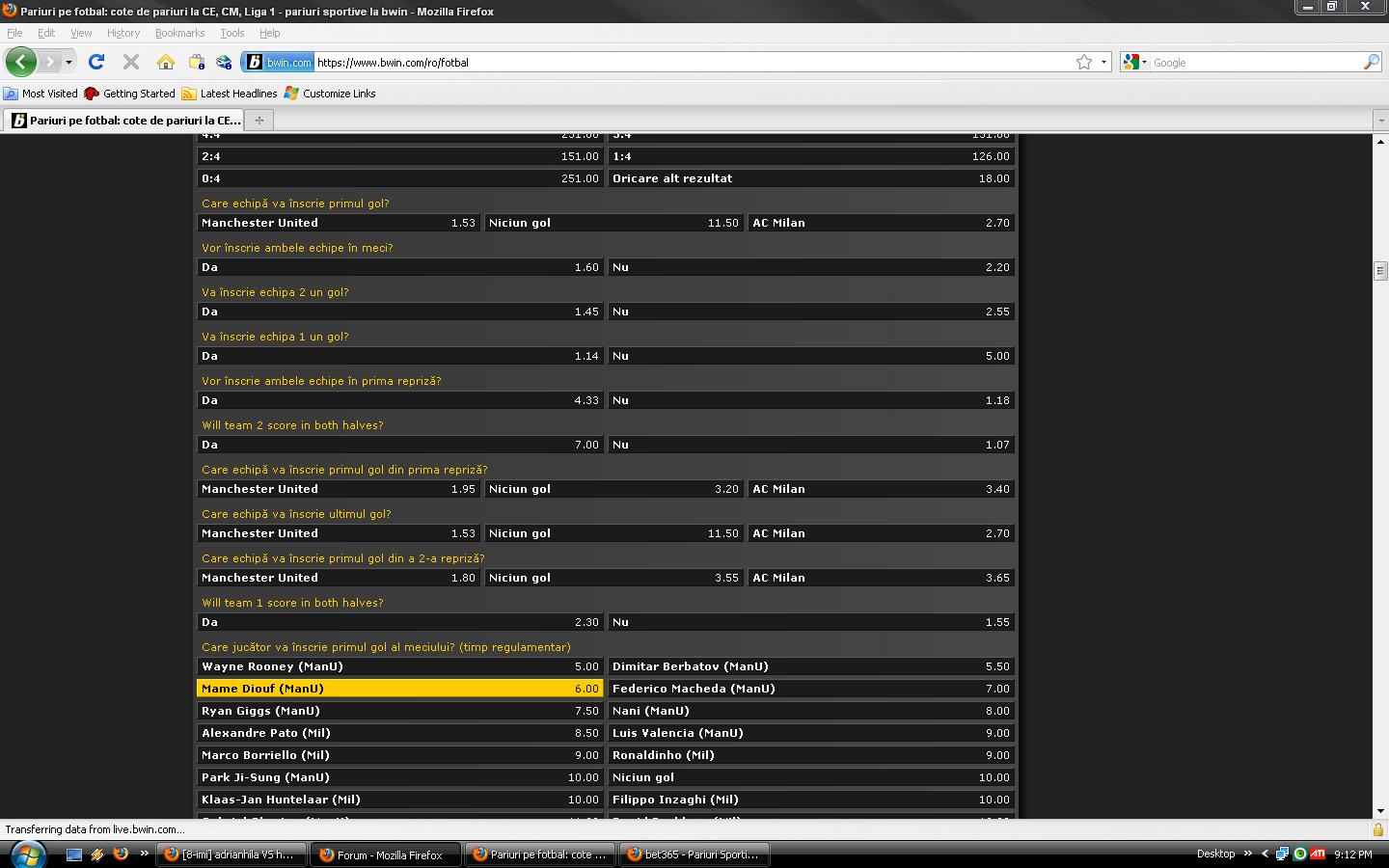Select the Pariuri pe fotbal browser tab

124,121
